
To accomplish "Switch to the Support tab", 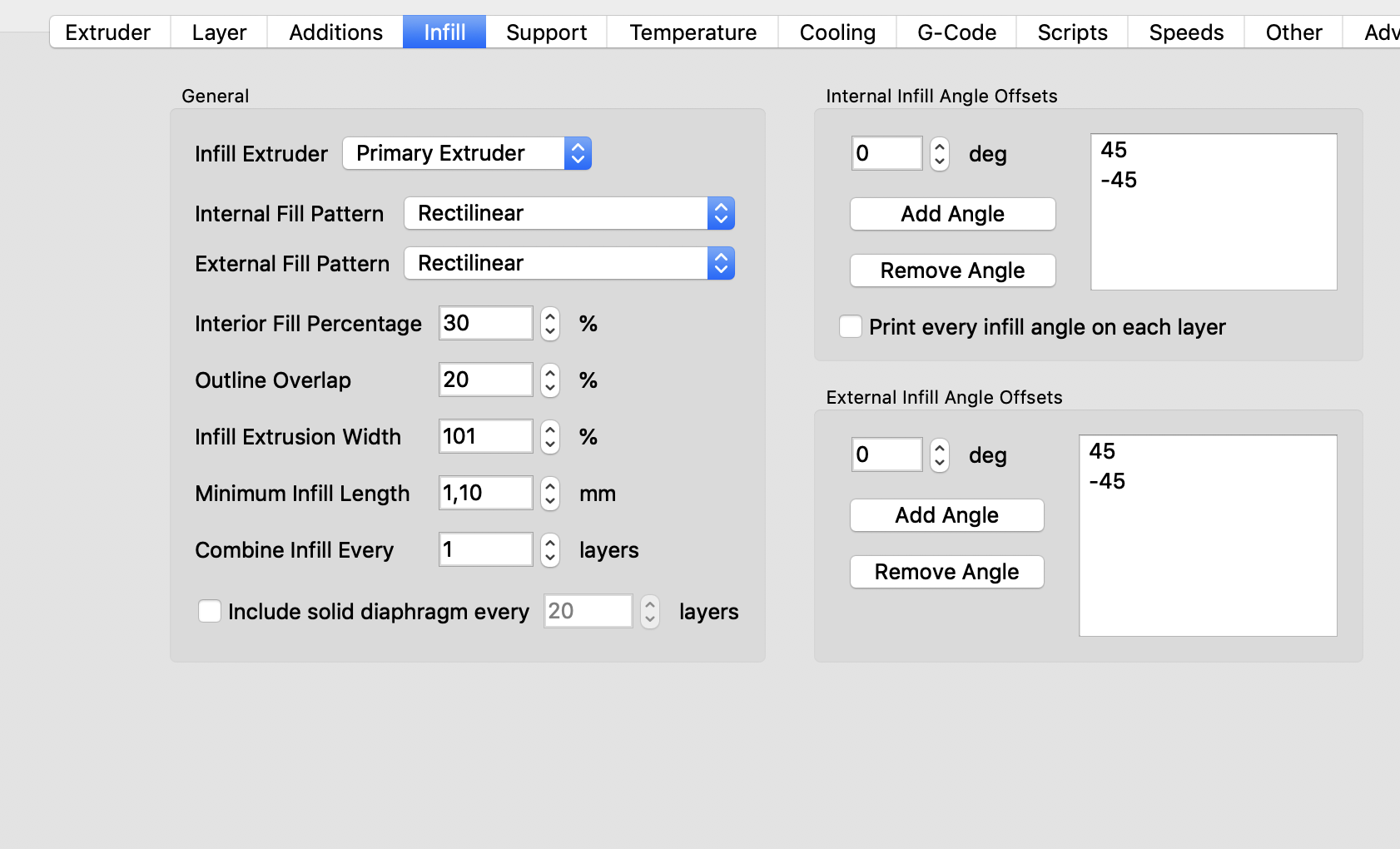I will click(x=546, y=32).
